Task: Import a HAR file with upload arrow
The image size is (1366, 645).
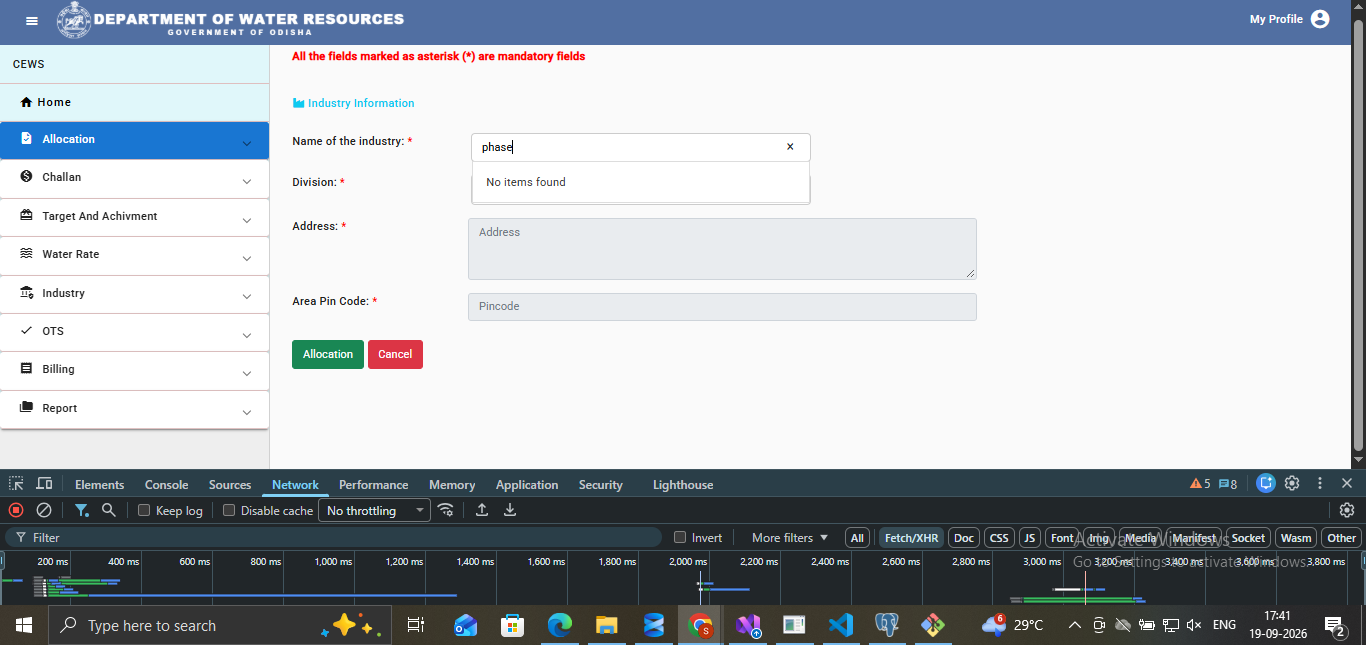Action: [482, 510]
